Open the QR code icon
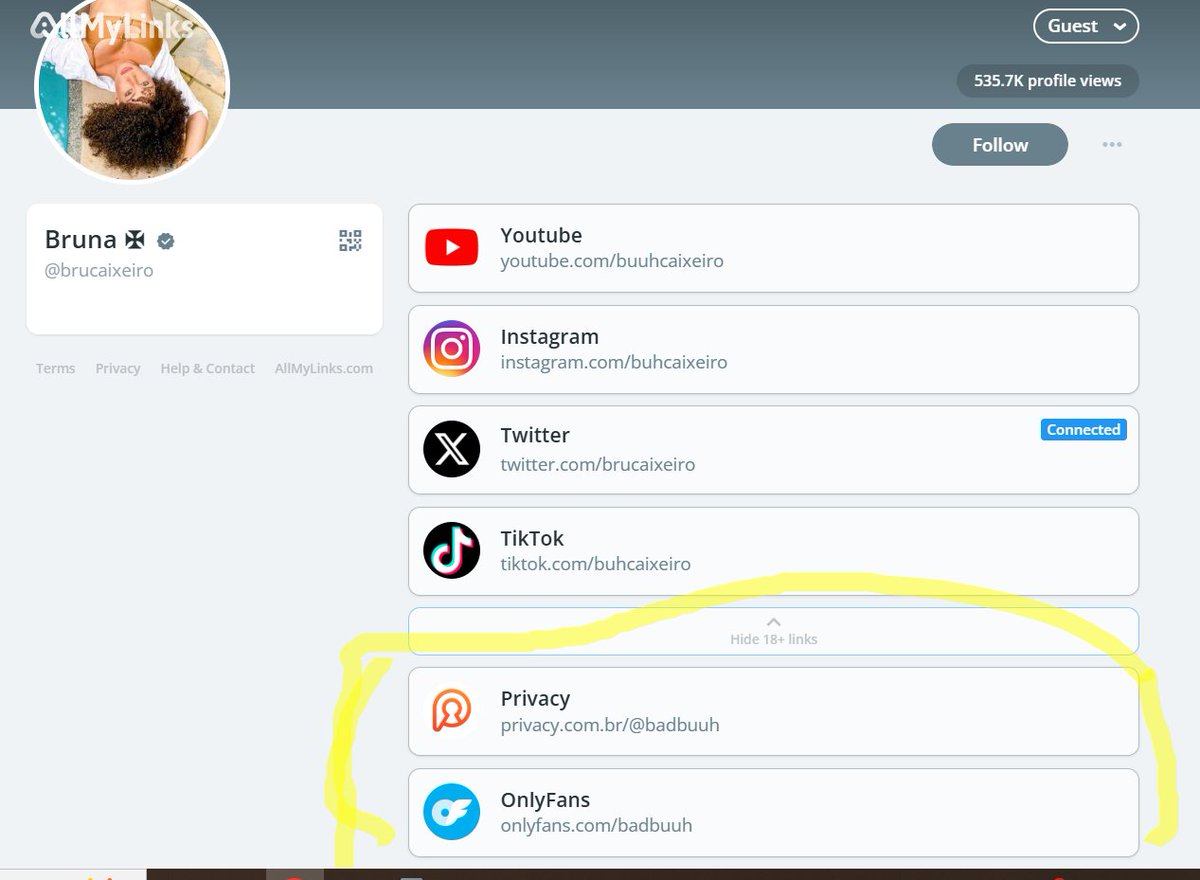1200x880 pixels. click(350, 240)
